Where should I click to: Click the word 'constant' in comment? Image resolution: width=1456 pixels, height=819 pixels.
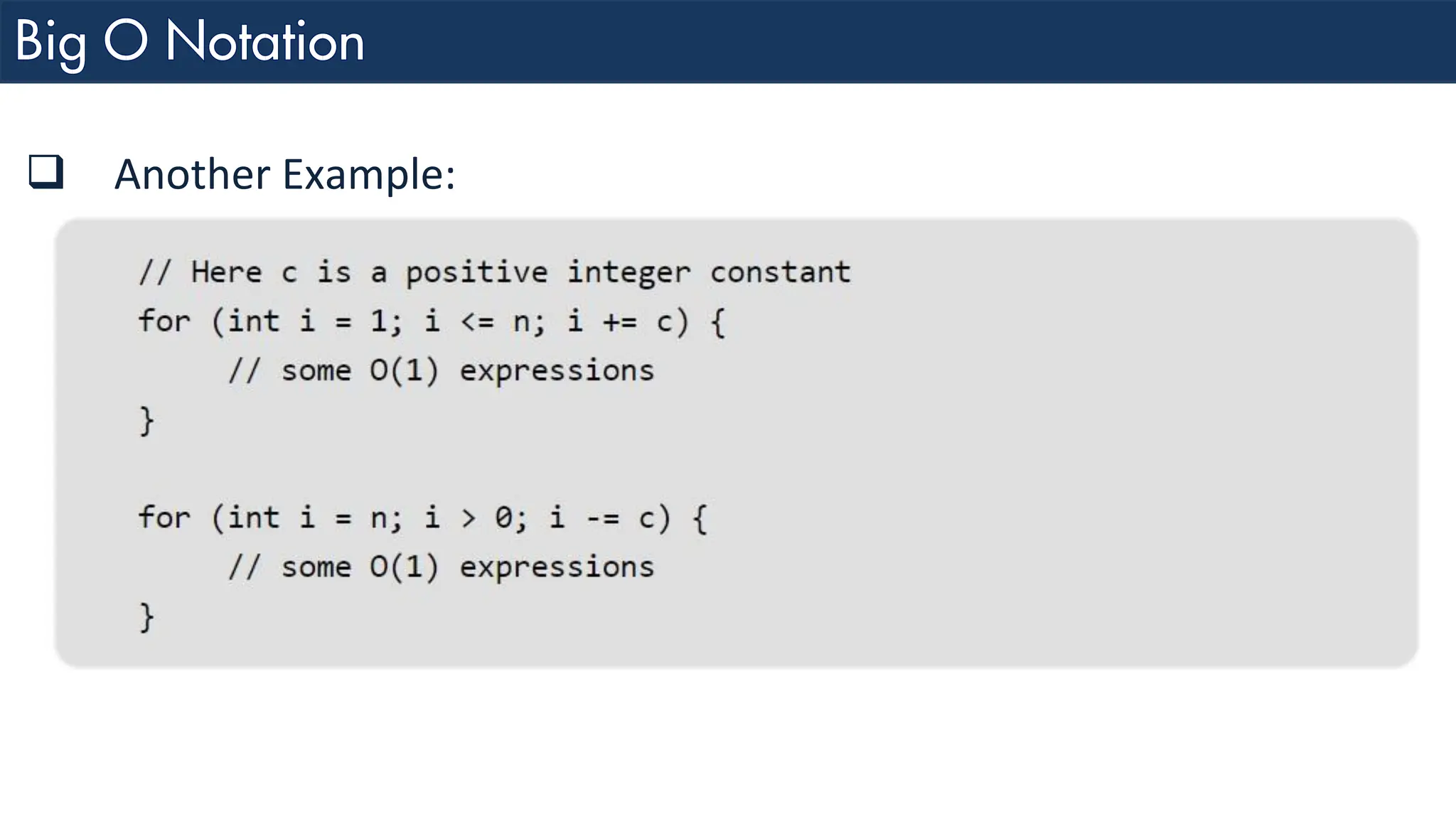pos(780,272)
